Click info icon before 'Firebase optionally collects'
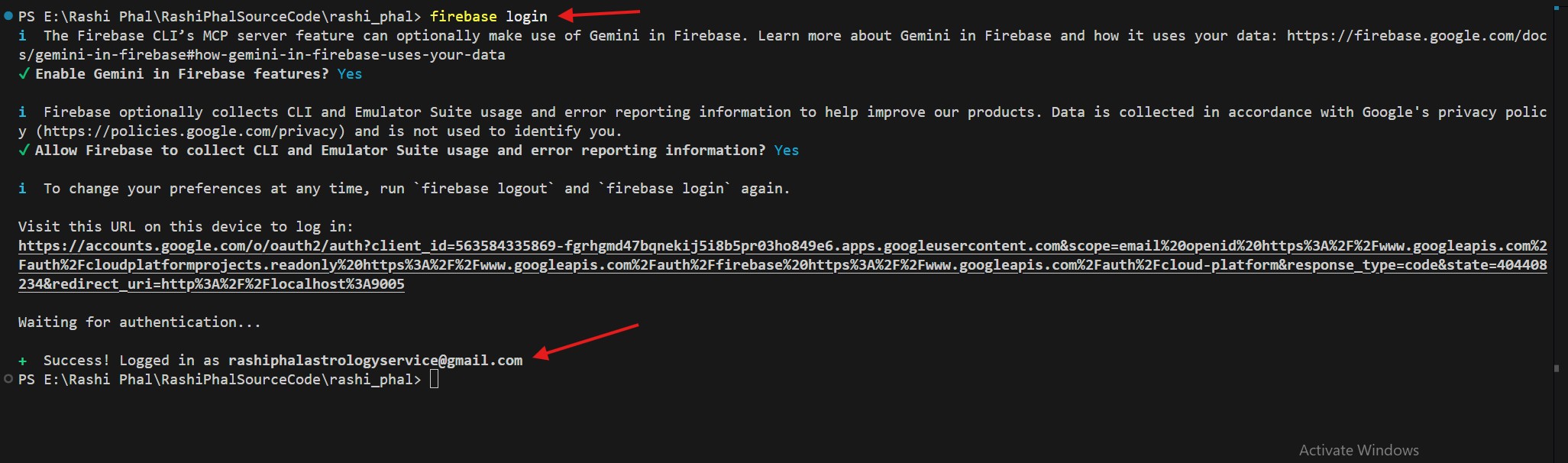This screenshot has width=1568, height=463. coord(23,112)
